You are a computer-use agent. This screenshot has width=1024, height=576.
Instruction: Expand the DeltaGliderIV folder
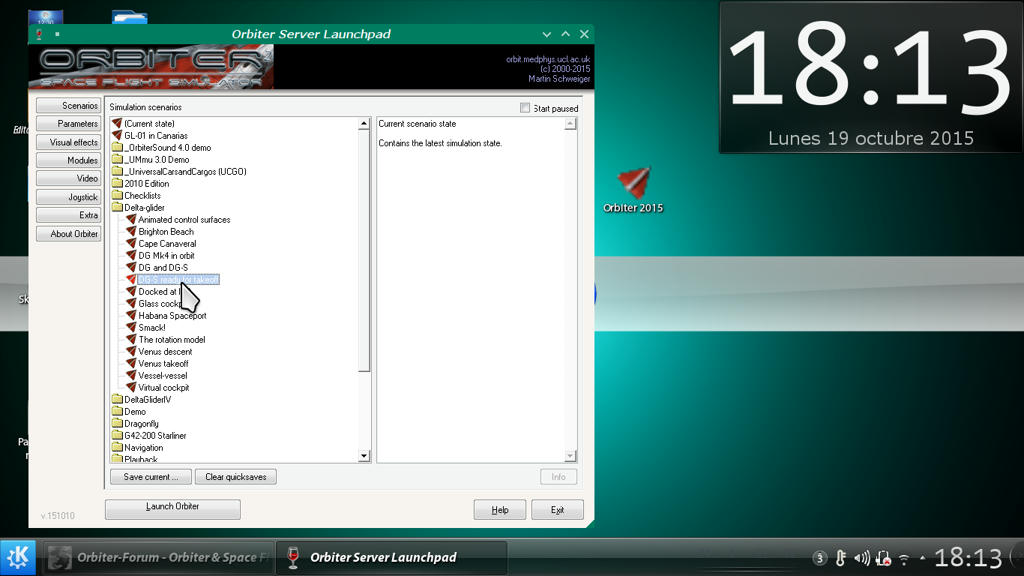pyautogui.click(x=117, y=399)
